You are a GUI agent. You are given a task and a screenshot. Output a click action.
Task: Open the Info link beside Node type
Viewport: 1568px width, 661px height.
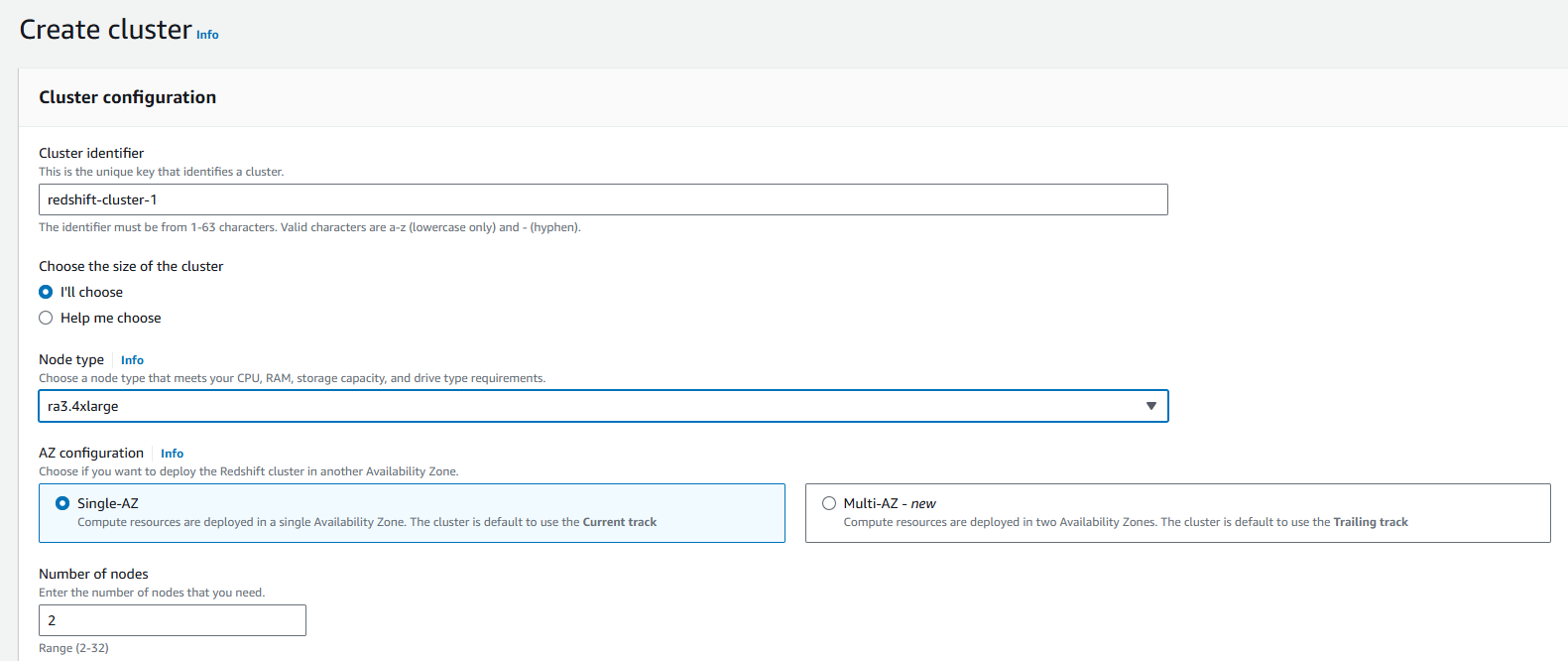(132, 360)
